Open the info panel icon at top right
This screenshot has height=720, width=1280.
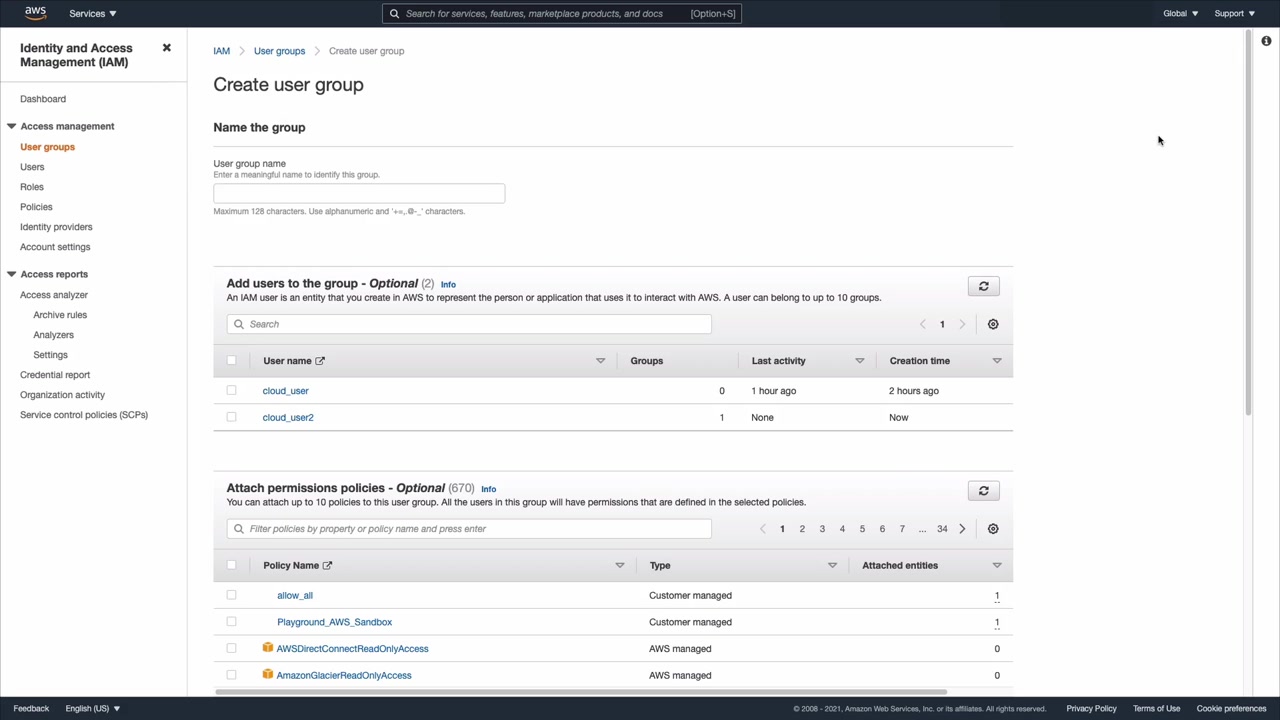1266,41
